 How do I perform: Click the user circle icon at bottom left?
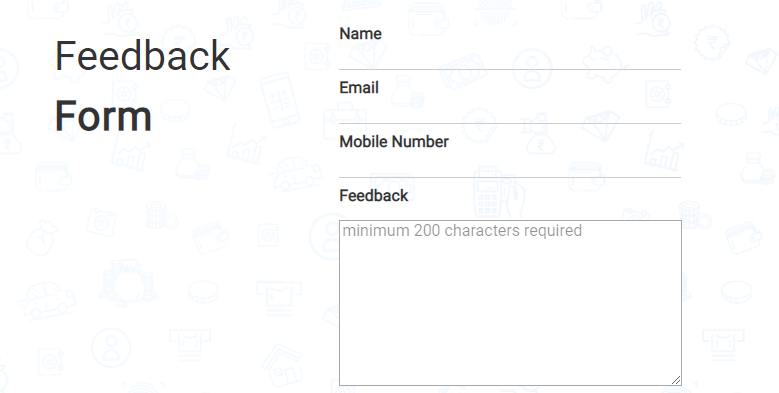click(111, 347)
